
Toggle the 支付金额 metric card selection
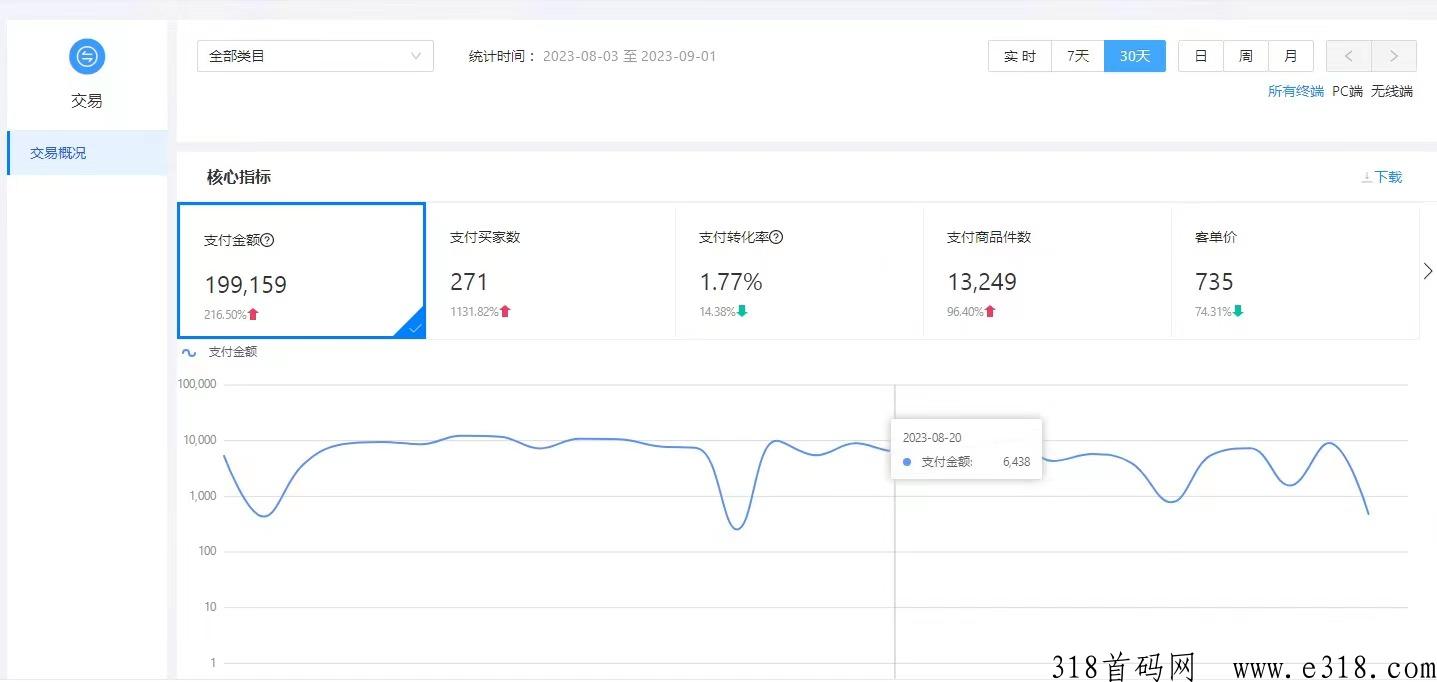301,271
